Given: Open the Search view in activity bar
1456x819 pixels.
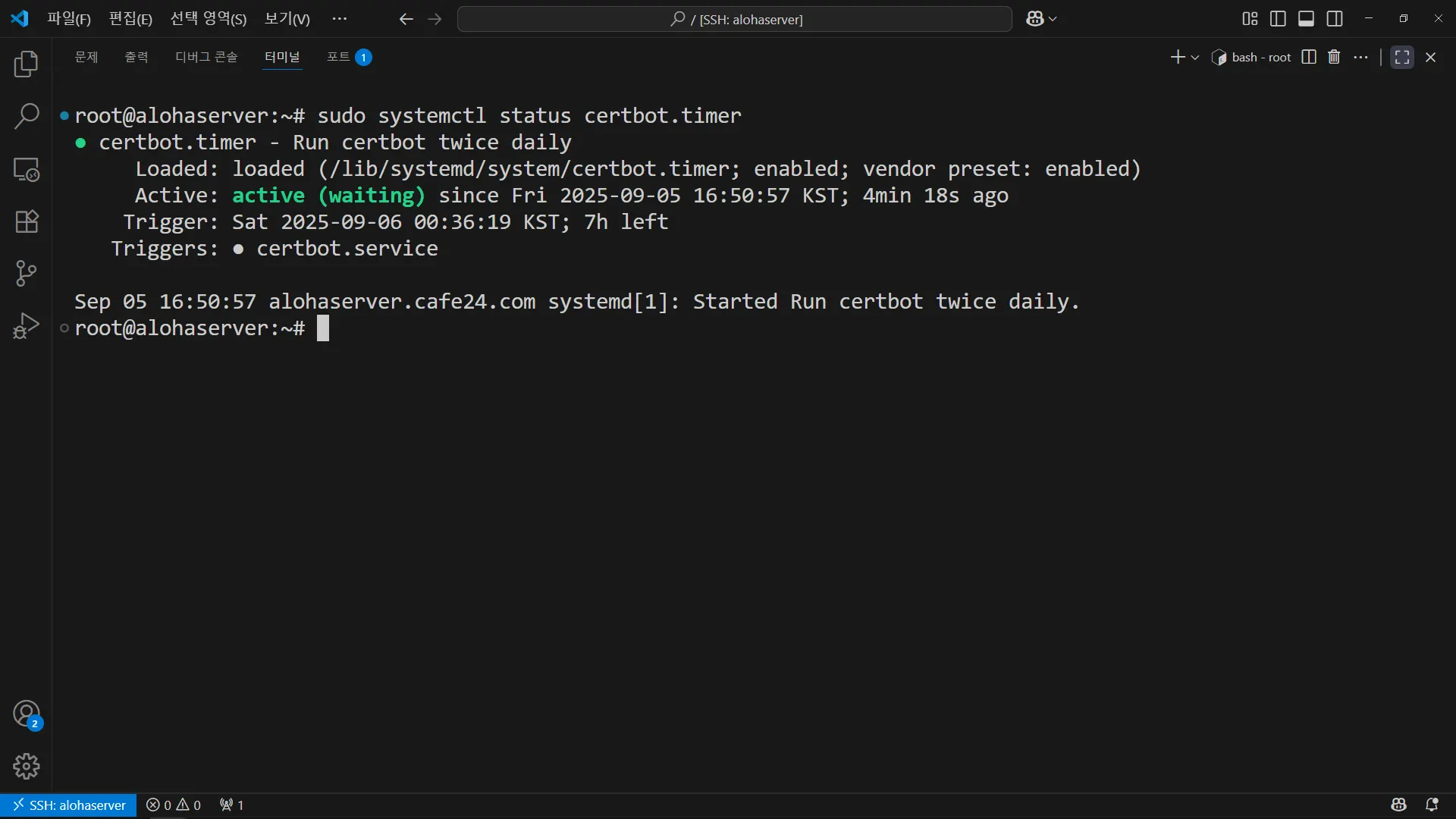Looking at the screenshot, I should pyautogui.click(x=27, y=116).
